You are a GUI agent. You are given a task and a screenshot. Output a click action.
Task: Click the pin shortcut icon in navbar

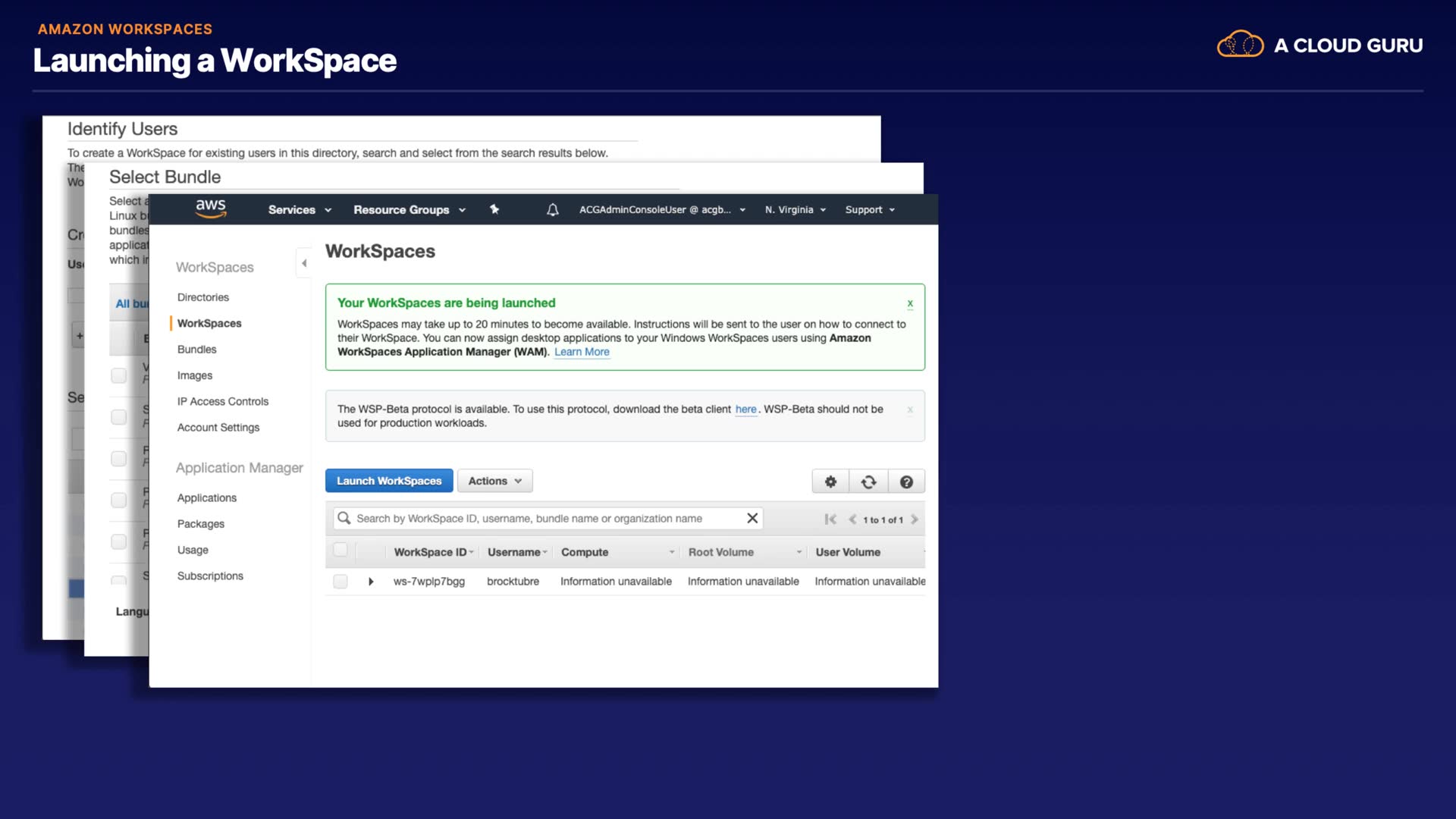pos(494,209)
